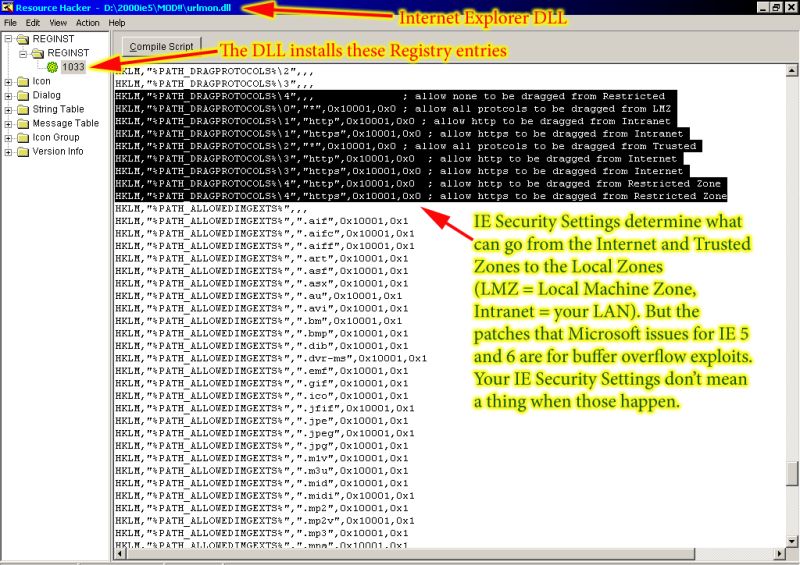
Task: Collapse the nested REGINST tree node
Action: pos(23,53)
